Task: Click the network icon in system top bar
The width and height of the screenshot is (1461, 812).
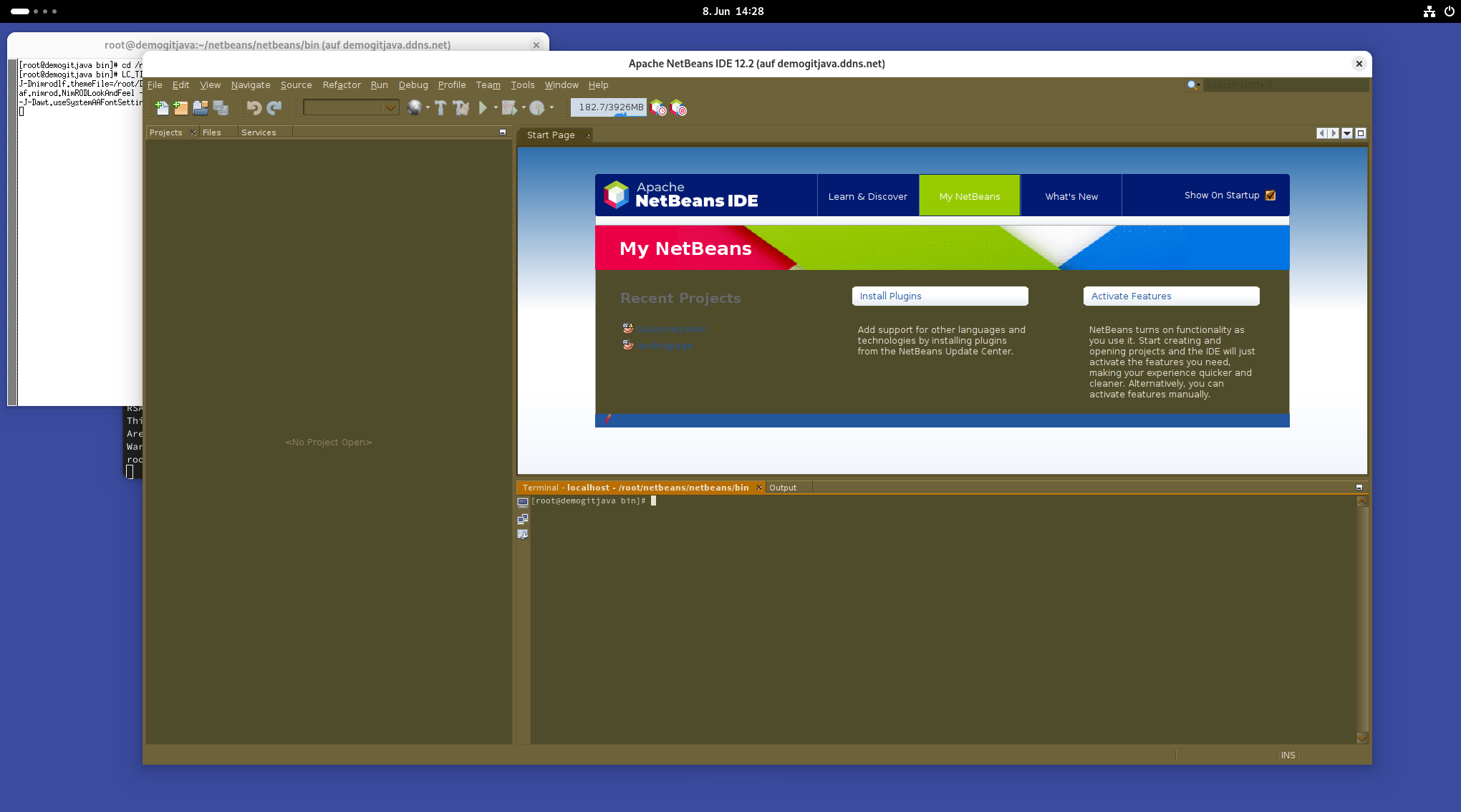Action: point(1429,11)
